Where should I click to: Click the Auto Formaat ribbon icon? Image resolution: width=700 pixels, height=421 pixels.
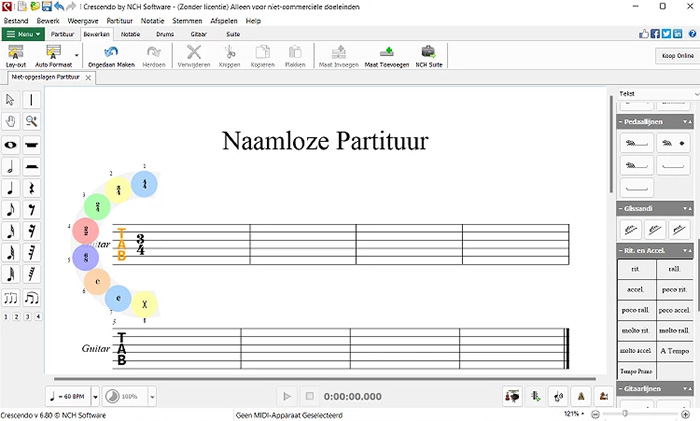pyautogui.click(x=53, y=56)
